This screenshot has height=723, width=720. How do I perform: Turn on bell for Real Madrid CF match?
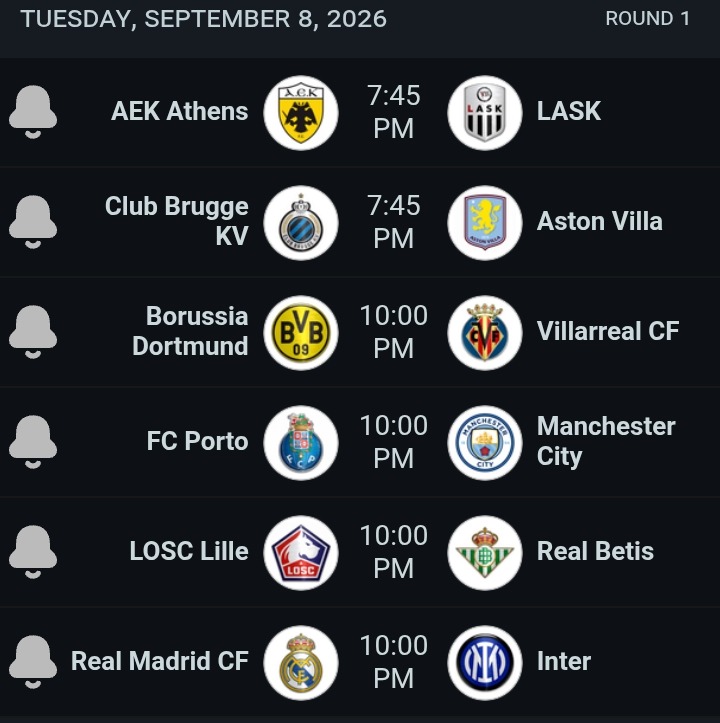(x=33, y=662)
